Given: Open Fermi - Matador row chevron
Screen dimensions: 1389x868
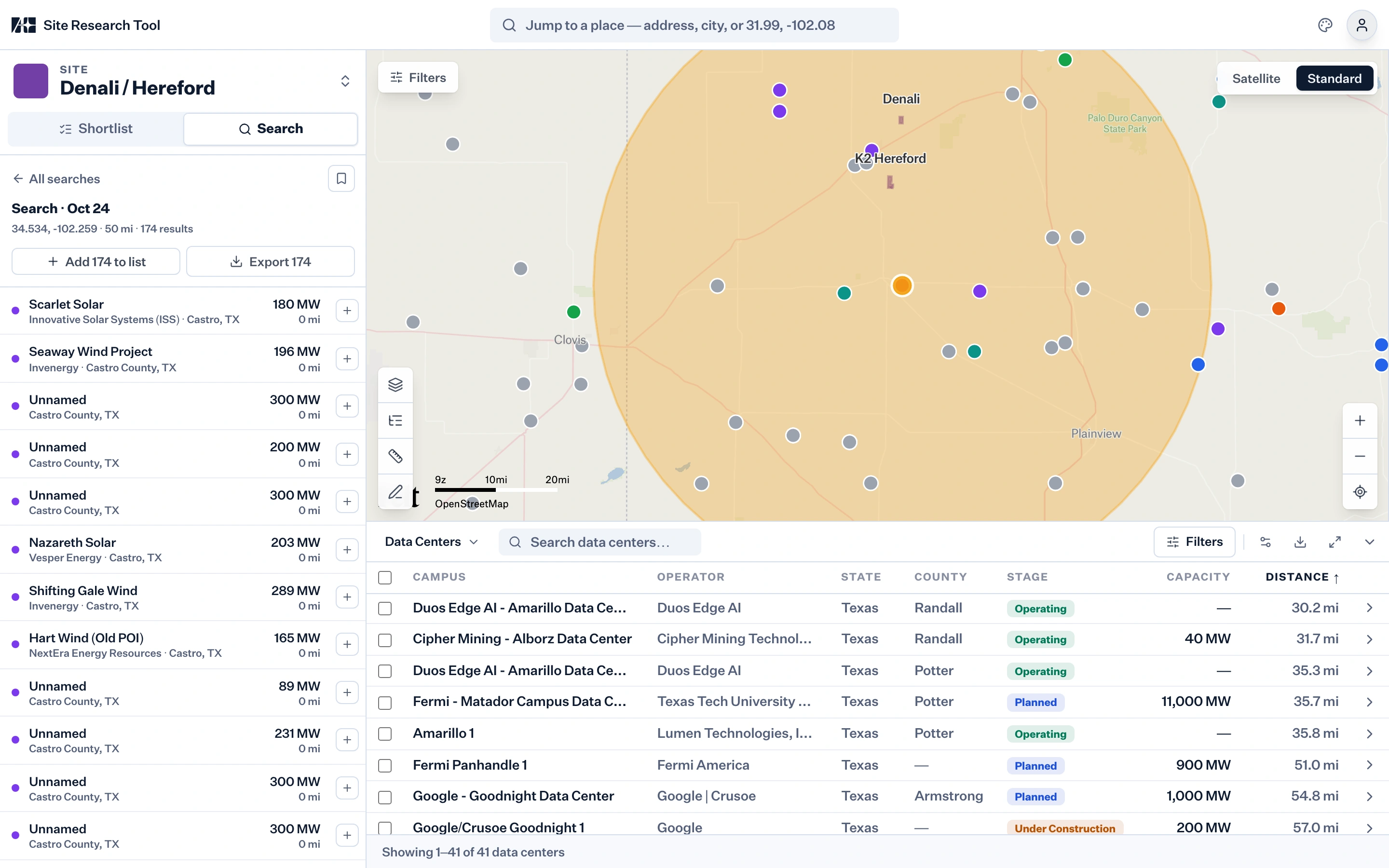Looking at the screenshot, I should (x=1370, y=702).
